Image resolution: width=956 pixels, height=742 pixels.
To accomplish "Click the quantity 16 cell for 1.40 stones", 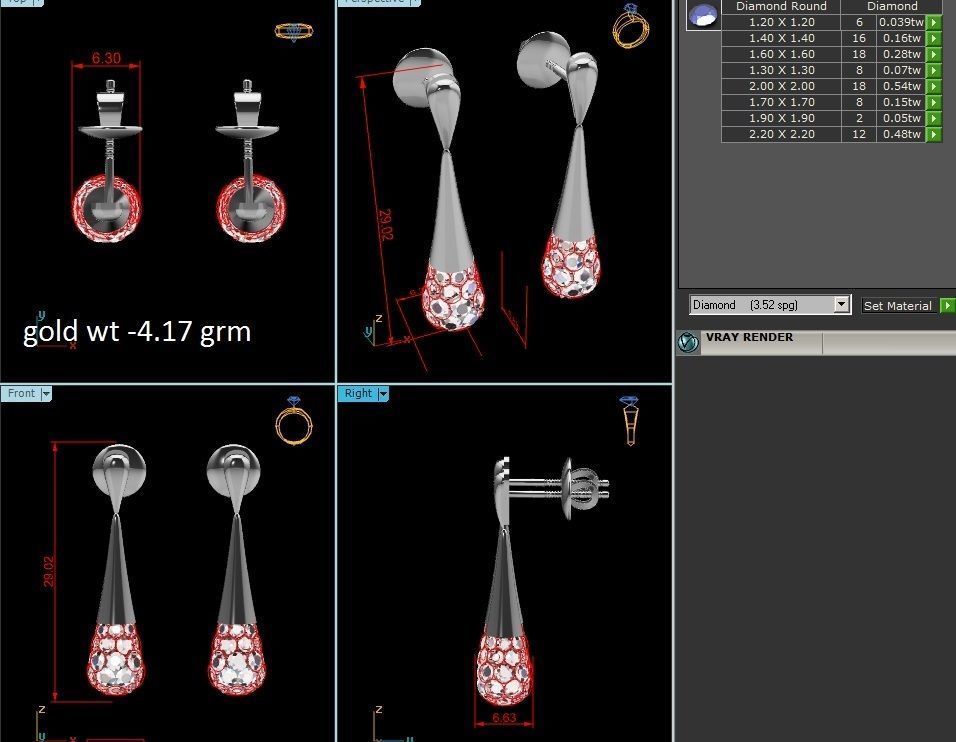I will click(x=859, y=38).
